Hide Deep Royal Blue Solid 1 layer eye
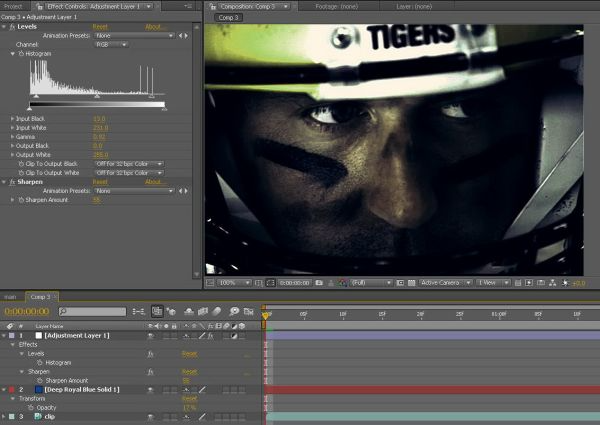 150,390
